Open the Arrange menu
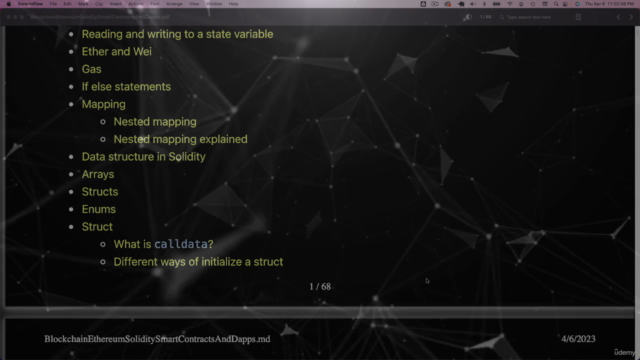 (x=174, y=4)
